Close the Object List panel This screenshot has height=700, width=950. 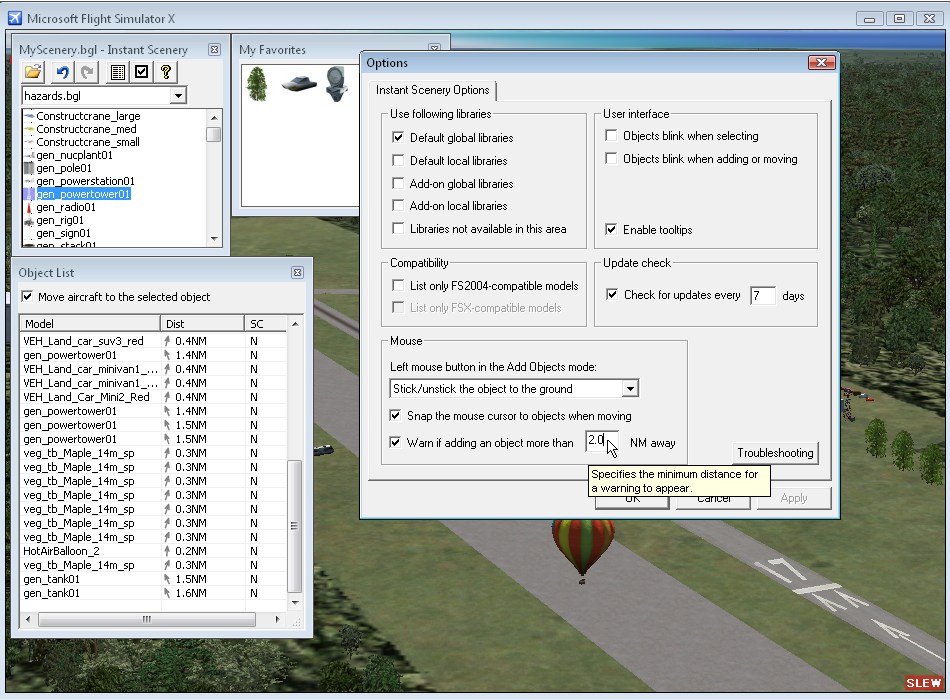(x=297, y=273)
